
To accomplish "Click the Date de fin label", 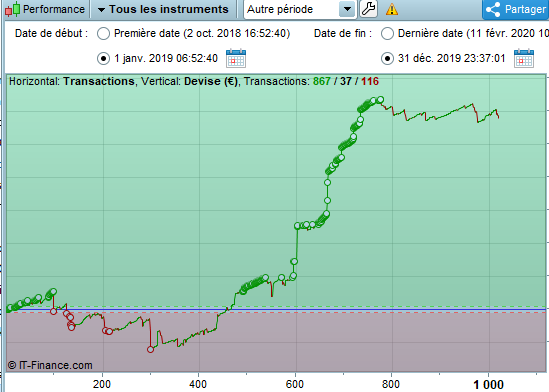I will pos(343,34).
